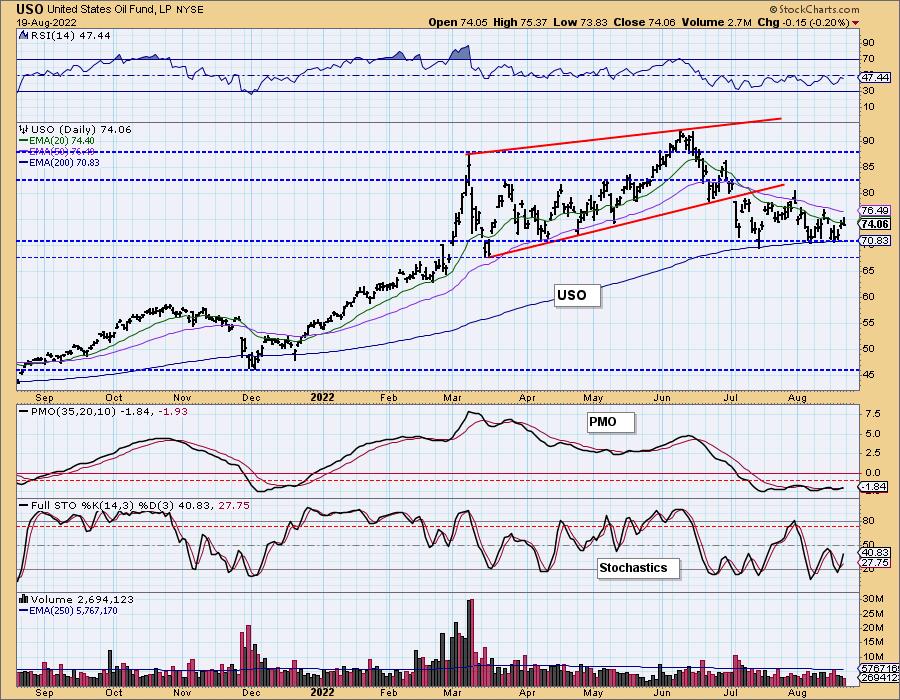Click the Close 74.06 header value
The width and height of the screenshot is (900, 700).
pyautogui.click(x=646, y=22)
